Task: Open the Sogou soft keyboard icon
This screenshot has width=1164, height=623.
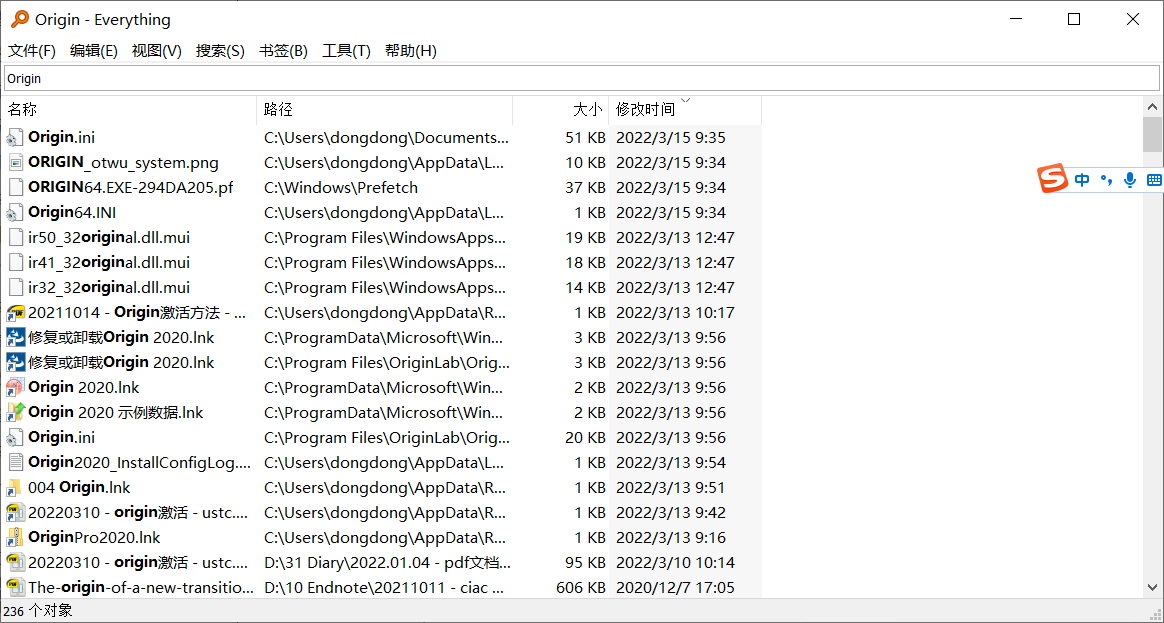Action: click(x=1154, y=180)
